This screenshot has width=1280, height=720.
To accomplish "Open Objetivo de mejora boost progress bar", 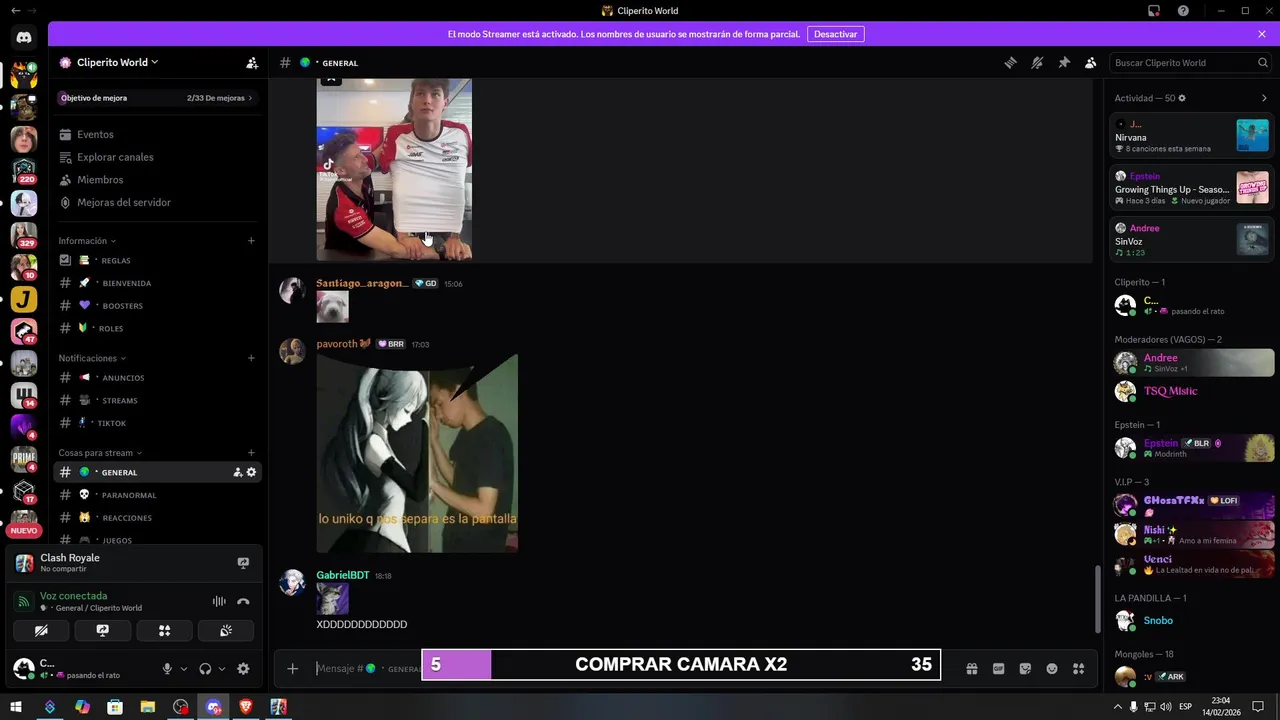I will point(157,98).
